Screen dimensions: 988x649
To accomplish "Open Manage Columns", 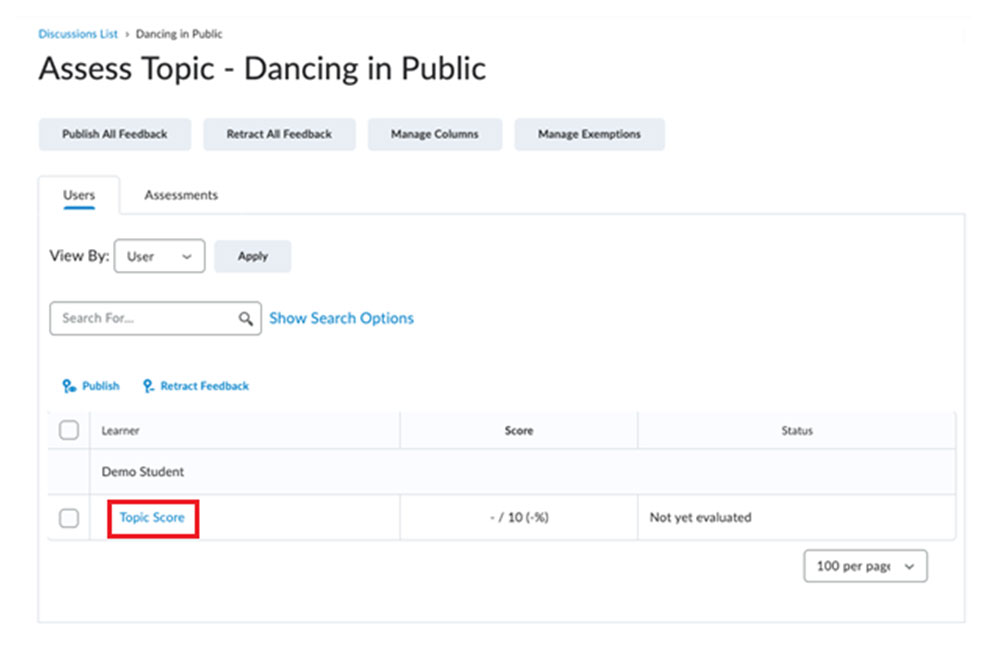I will point(434,134).
